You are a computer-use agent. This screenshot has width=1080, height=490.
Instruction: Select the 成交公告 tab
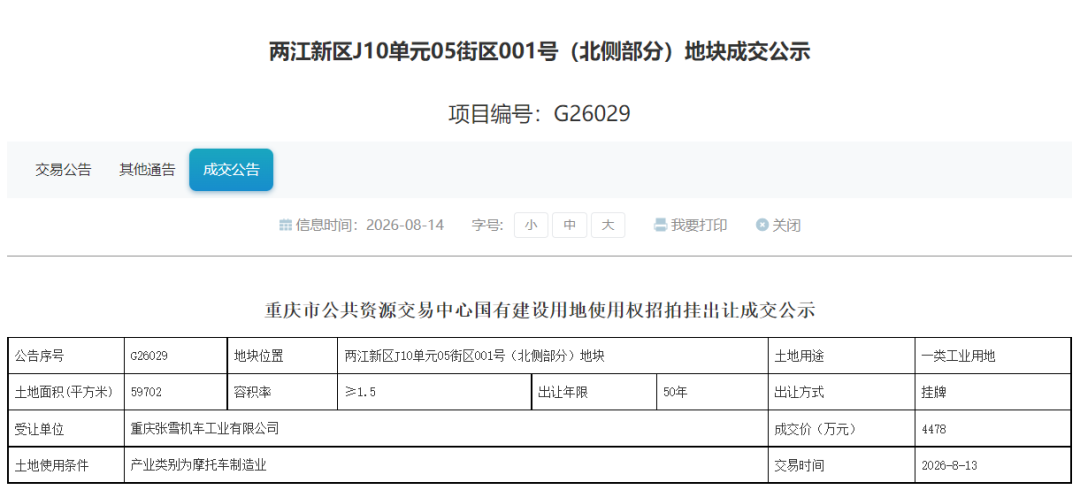point(231,170)
